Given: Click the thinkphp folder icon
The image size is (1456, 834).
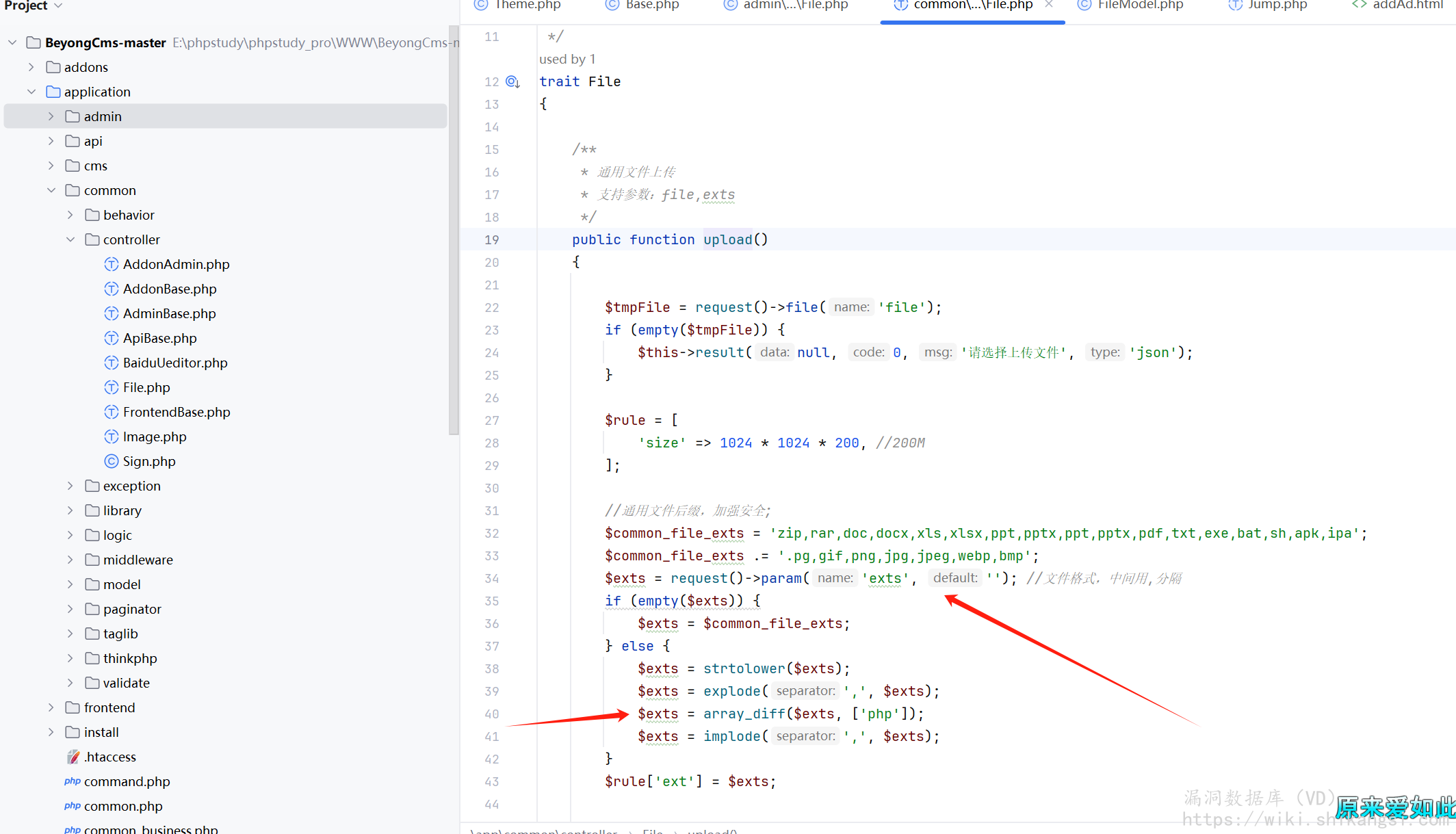Looking at the screenshot, I should coord(92,658).
